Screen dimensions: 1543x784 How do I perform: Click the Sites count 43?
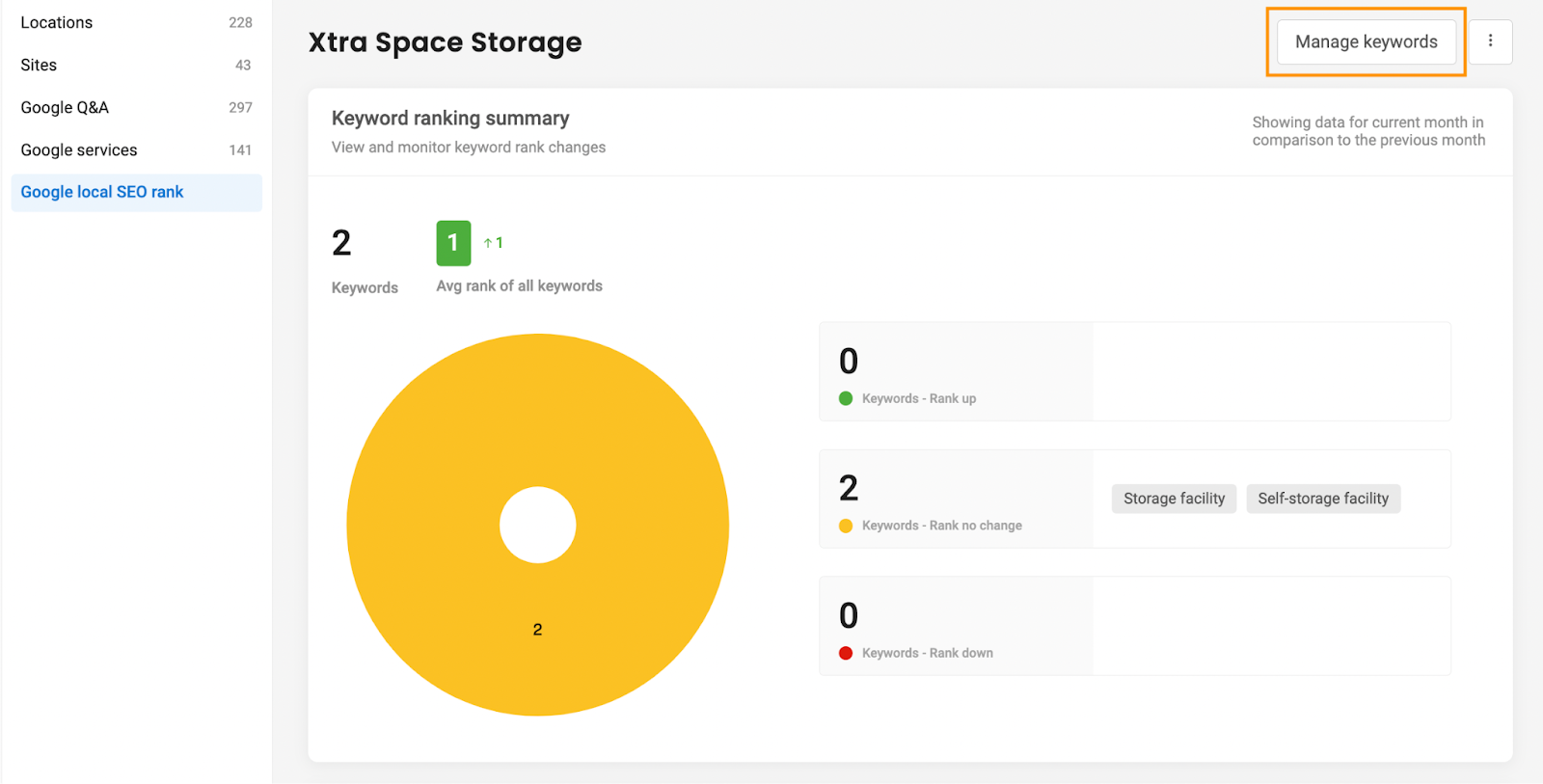point(243,65)
